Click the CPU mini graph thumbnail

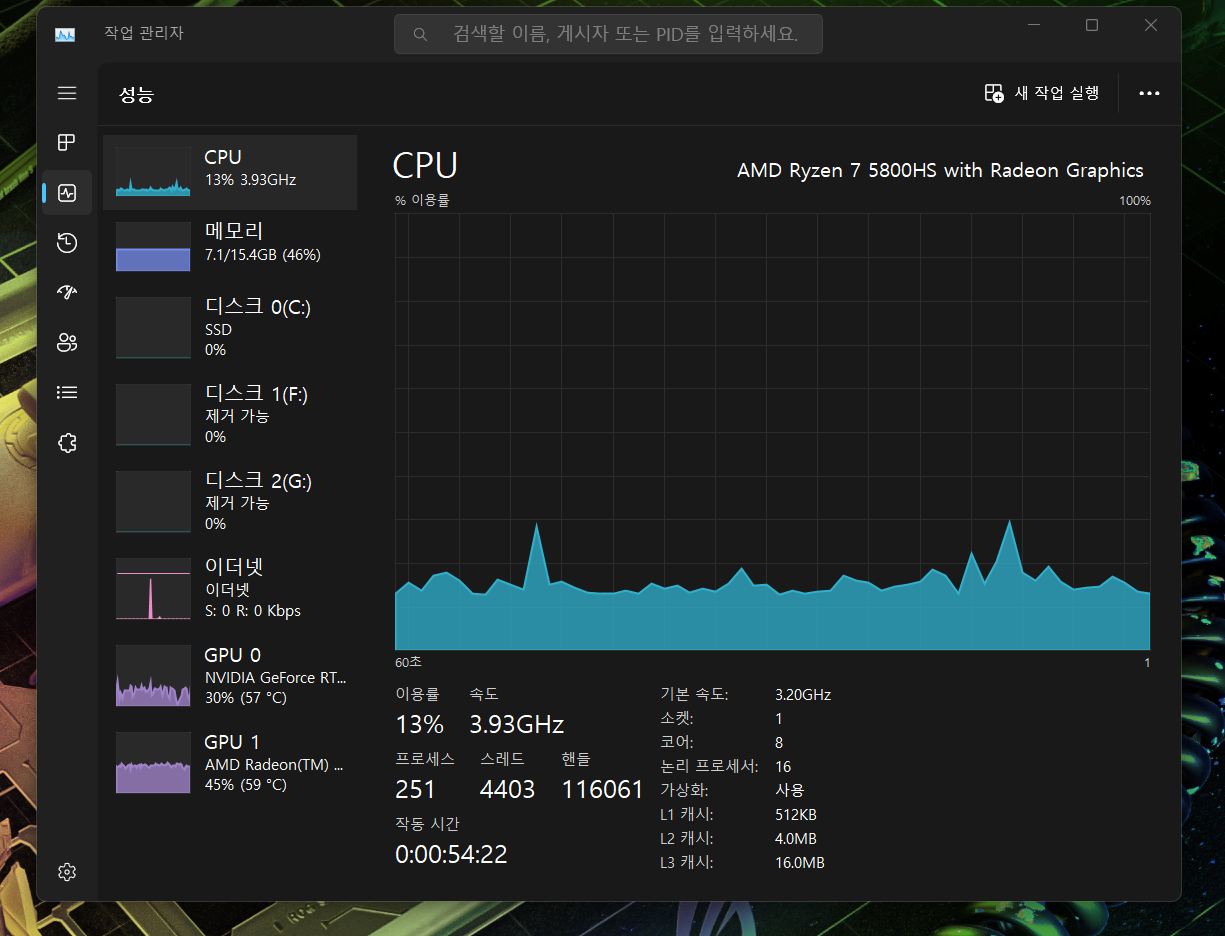click(x=153, y=172)
